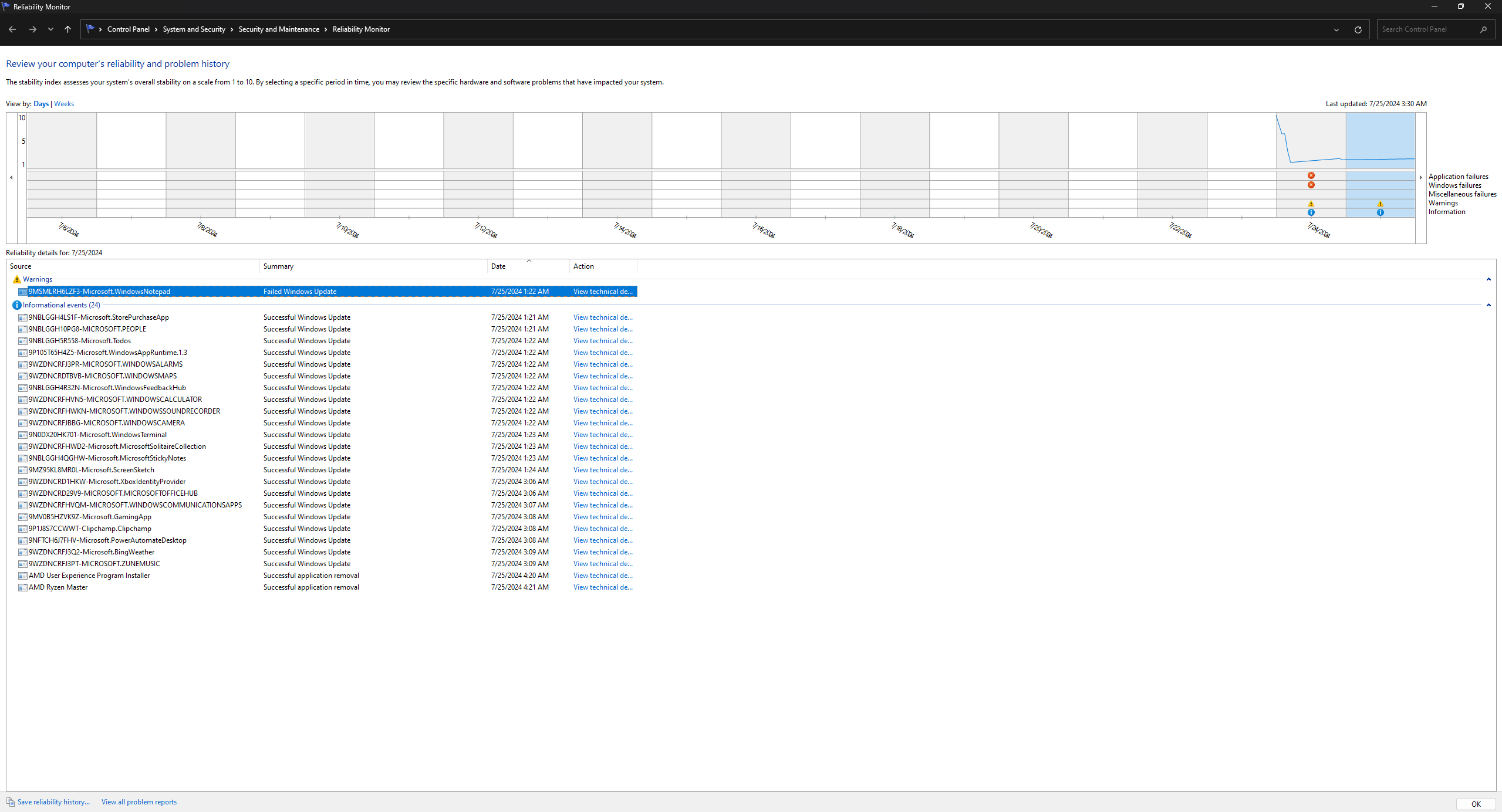Click the information icon on 7/24/2024 column
1502x812 pixels.
(x=1311, y=212)
